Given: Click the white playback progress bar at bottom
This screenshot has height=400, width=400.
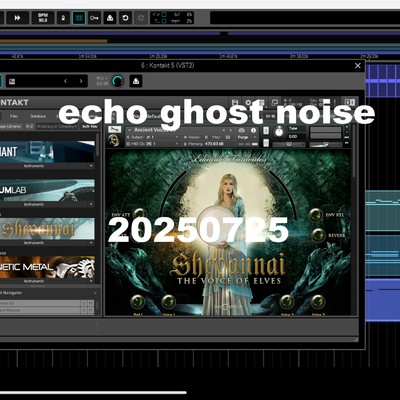Looking at the screenshot, I should (93, 393).
